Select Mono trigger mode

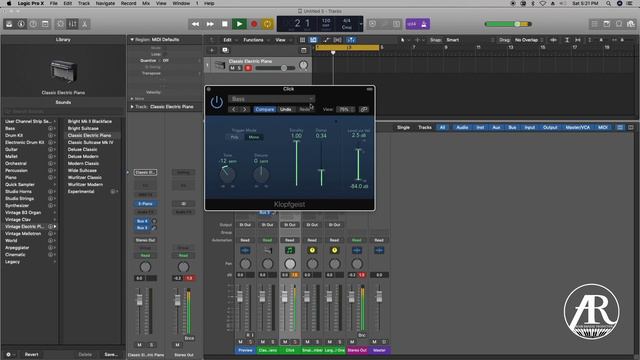point(253,137)
